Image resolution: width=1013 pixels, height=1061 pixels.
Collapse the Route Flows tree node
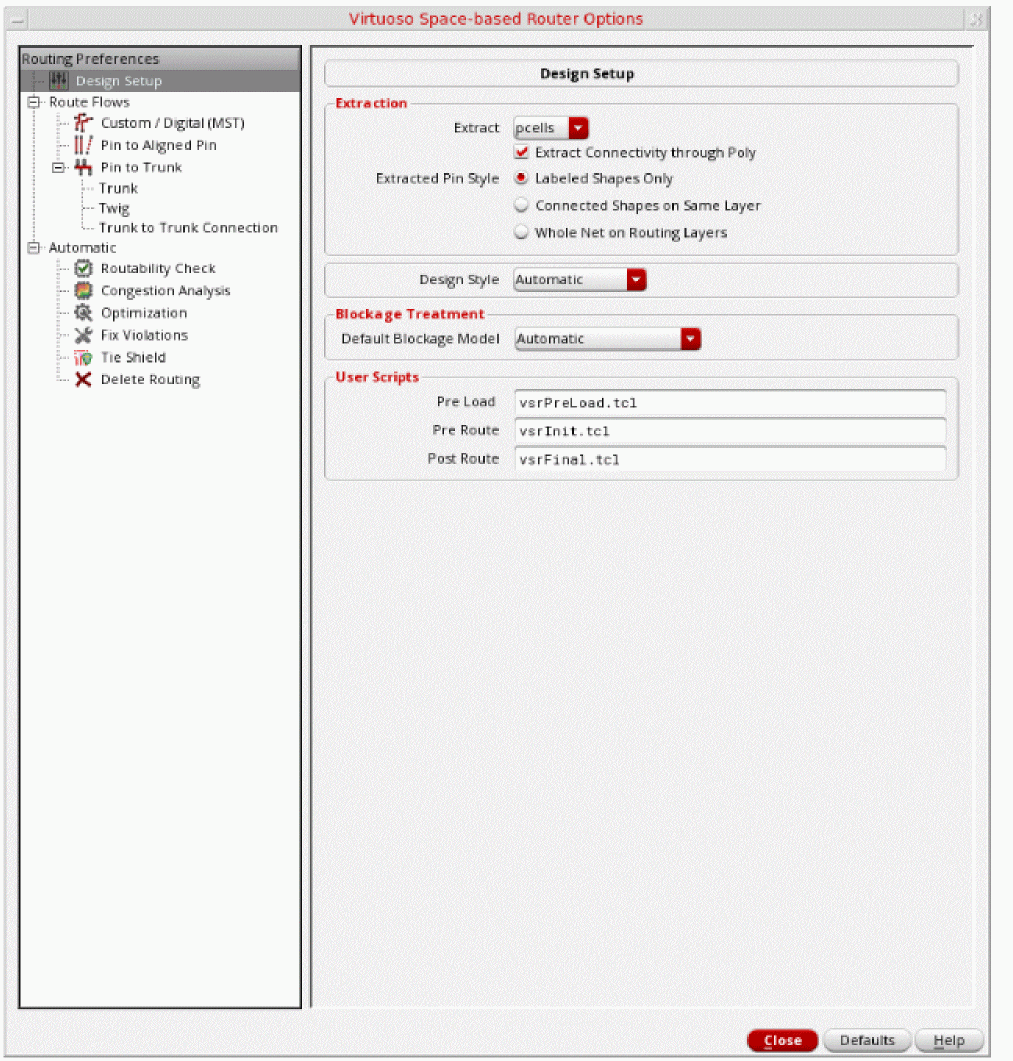click(x=33, y=102)
